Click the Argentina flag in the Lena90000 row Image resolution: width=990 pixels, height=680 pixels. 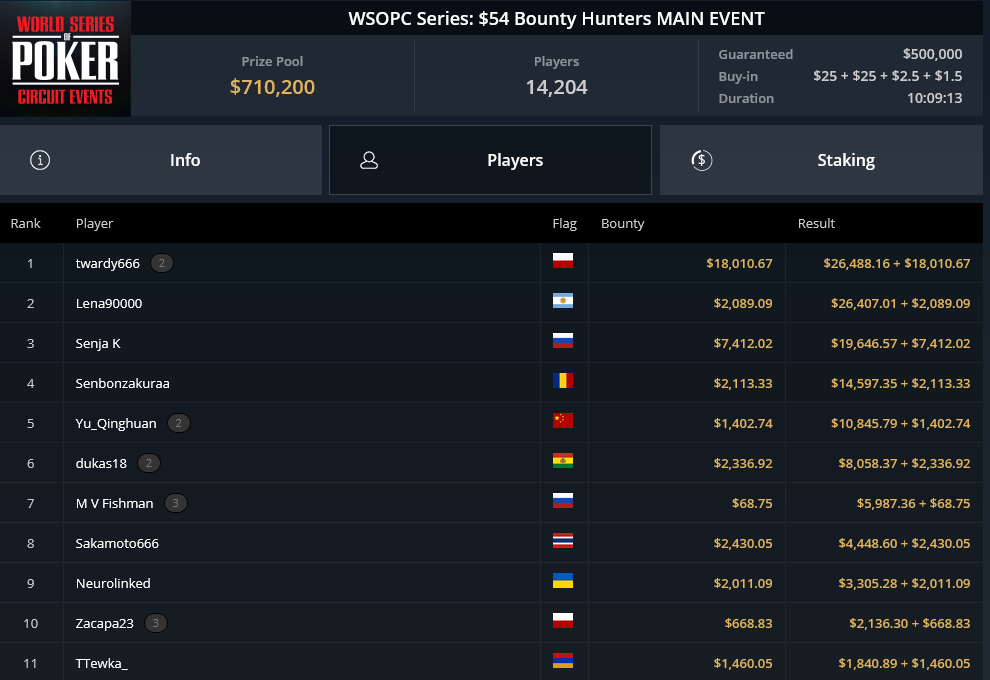point(563,301)
